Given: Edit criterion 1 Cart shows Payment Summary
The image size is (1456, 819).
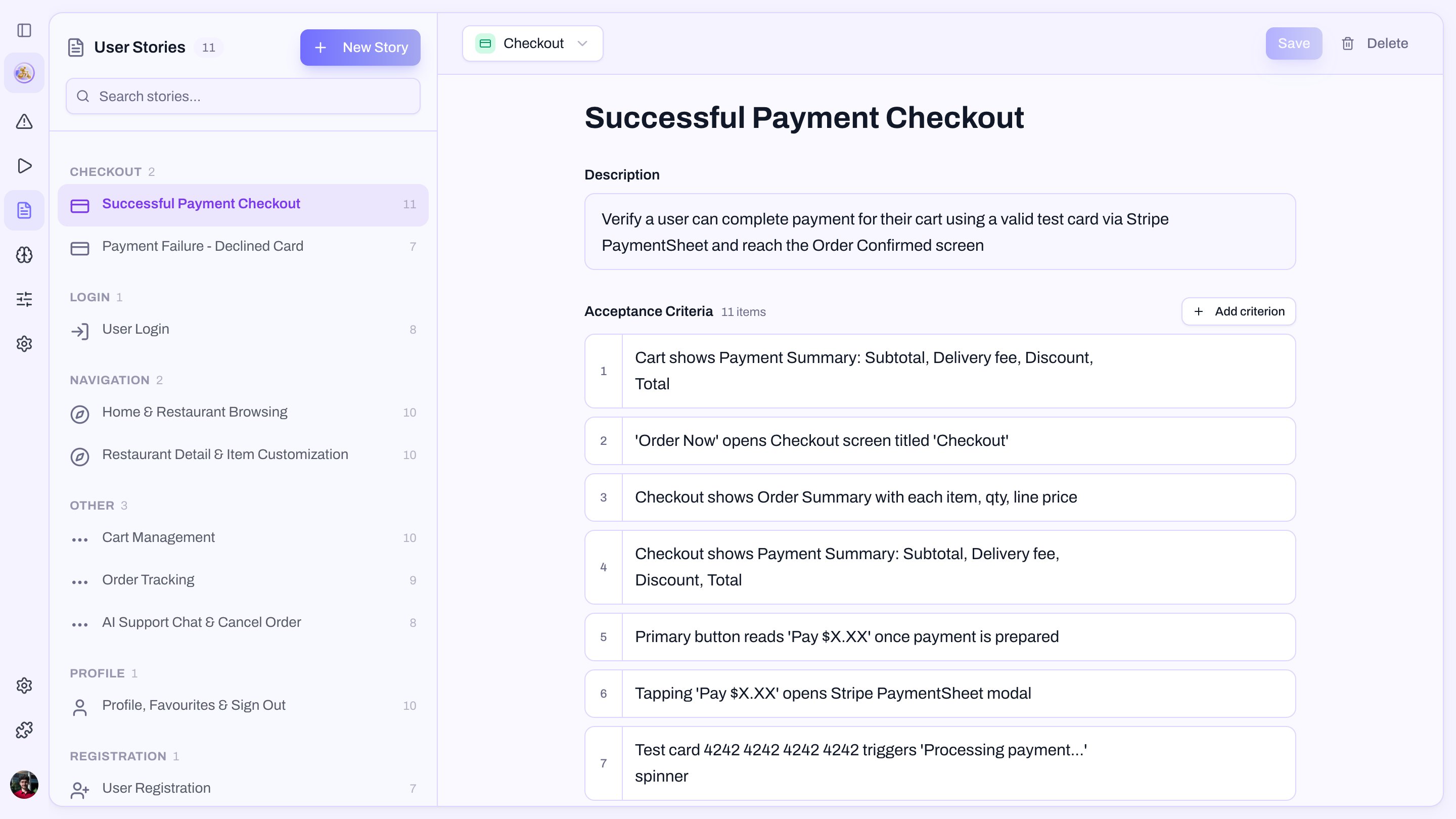Looking at the screenshot, I should (940, 371).
